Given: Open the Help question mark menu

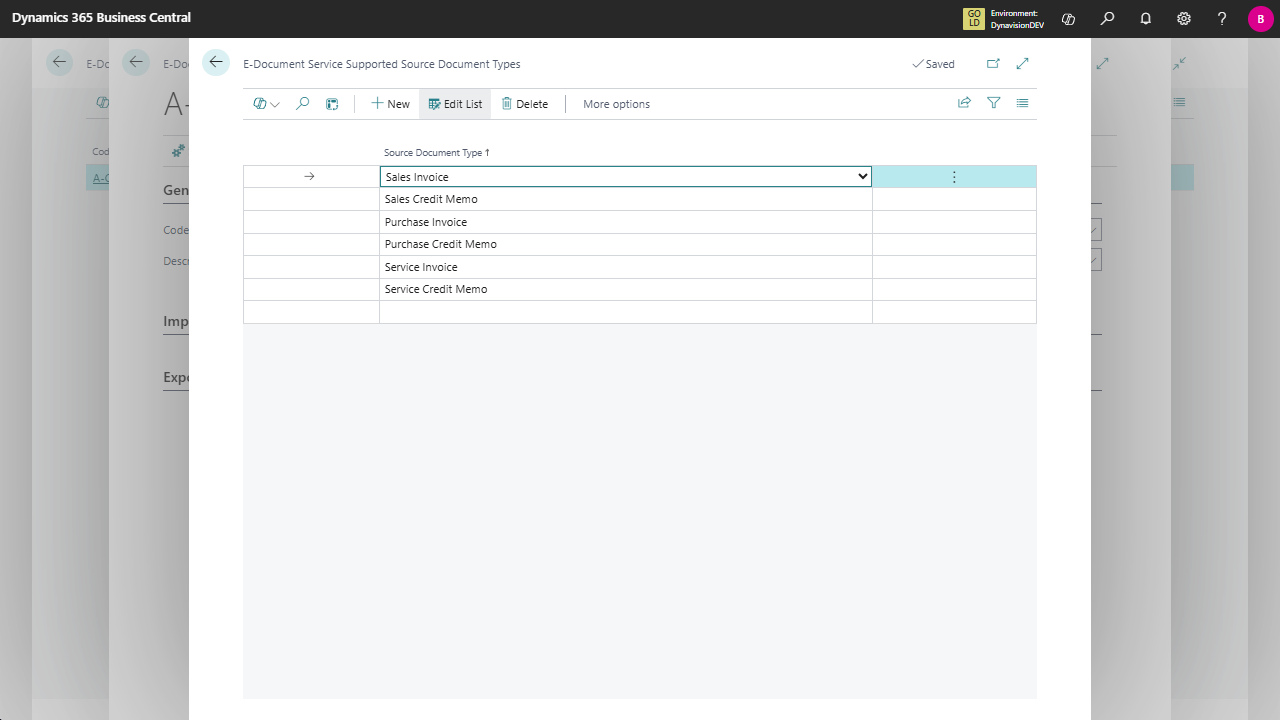Looking at the screenshot, I should (x=1222, y=18).
